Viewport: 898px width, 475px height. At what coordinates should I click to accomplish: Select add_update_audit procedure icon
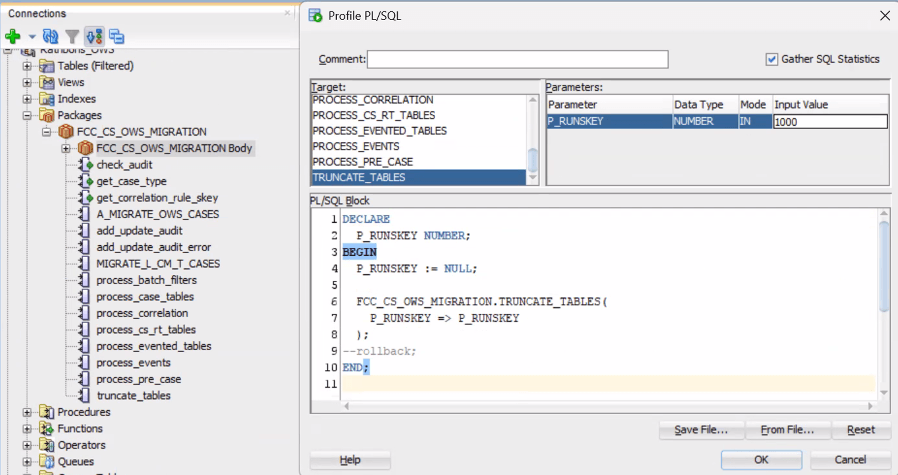pyautogui.click(x=85, y=231)
